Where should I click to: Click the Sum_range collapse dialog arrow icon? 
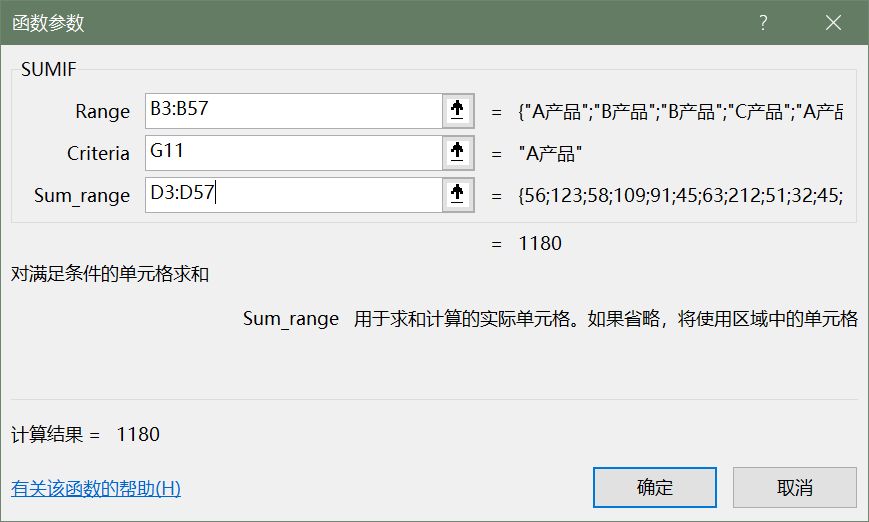(x=457, y=195)
